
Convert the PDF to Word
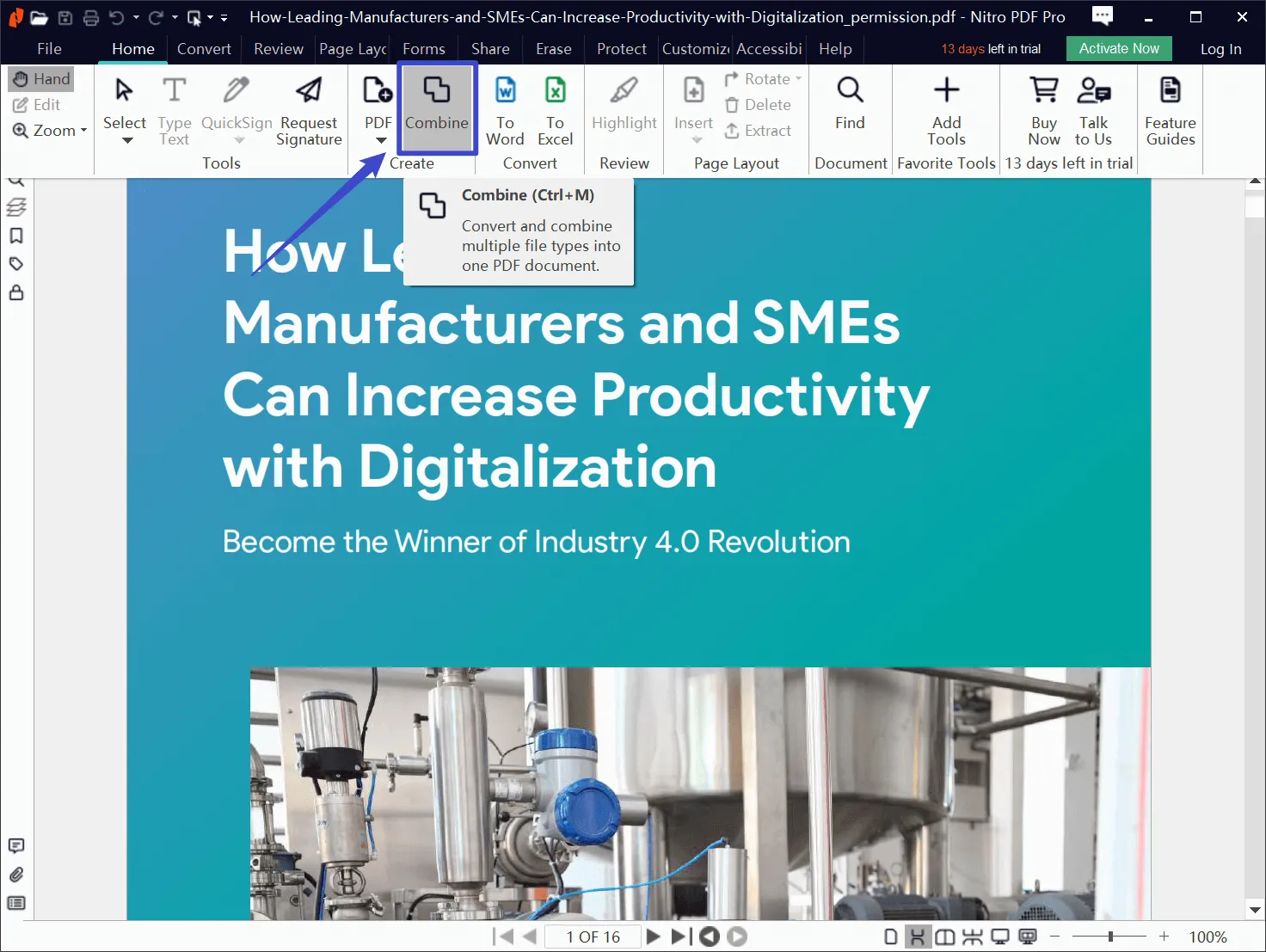tap(505, 111)
